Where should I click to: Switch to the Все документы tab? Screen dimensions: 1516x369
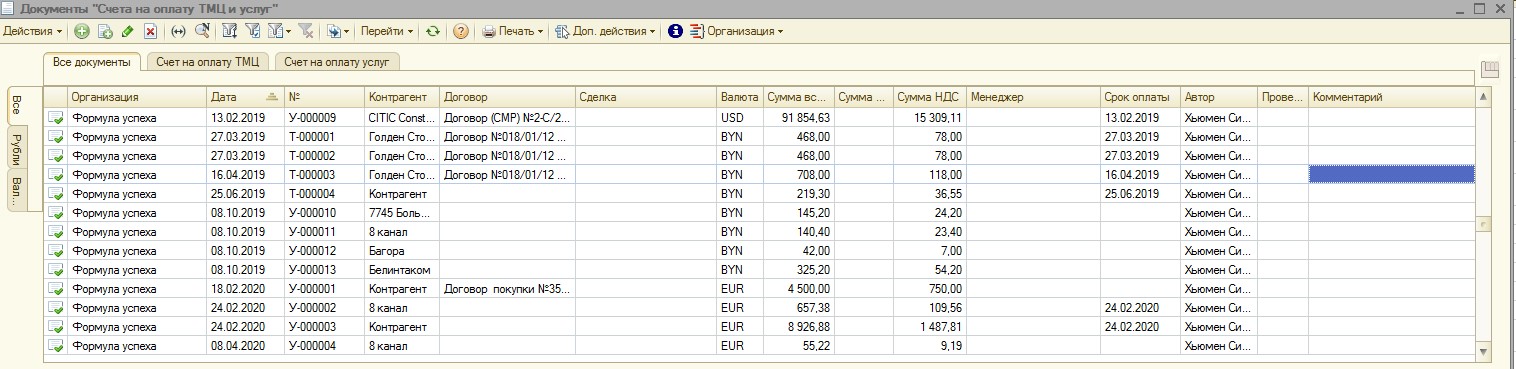[x=91, y=62]
